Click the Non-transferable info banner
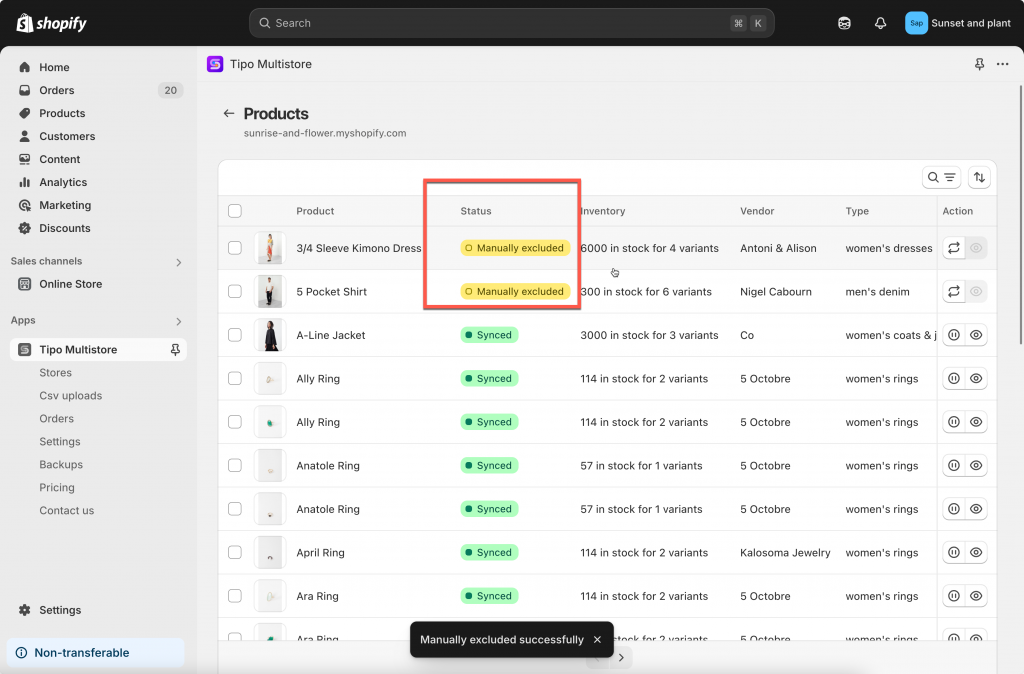The image size is (1024, 674). 95,652
